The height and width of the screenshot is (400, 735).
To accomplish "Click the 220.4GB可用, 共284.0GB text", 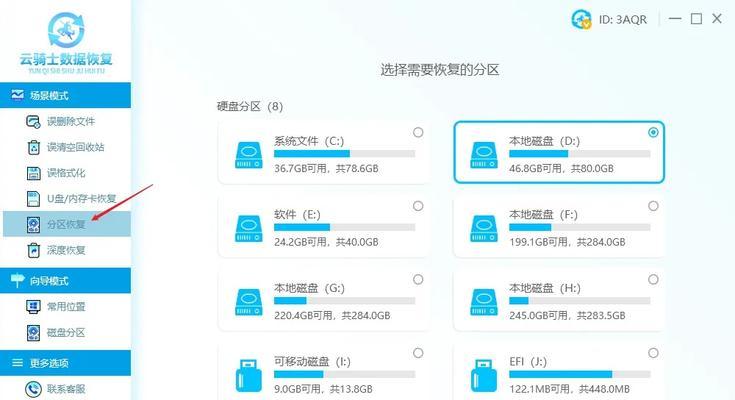I will (332, 316).
